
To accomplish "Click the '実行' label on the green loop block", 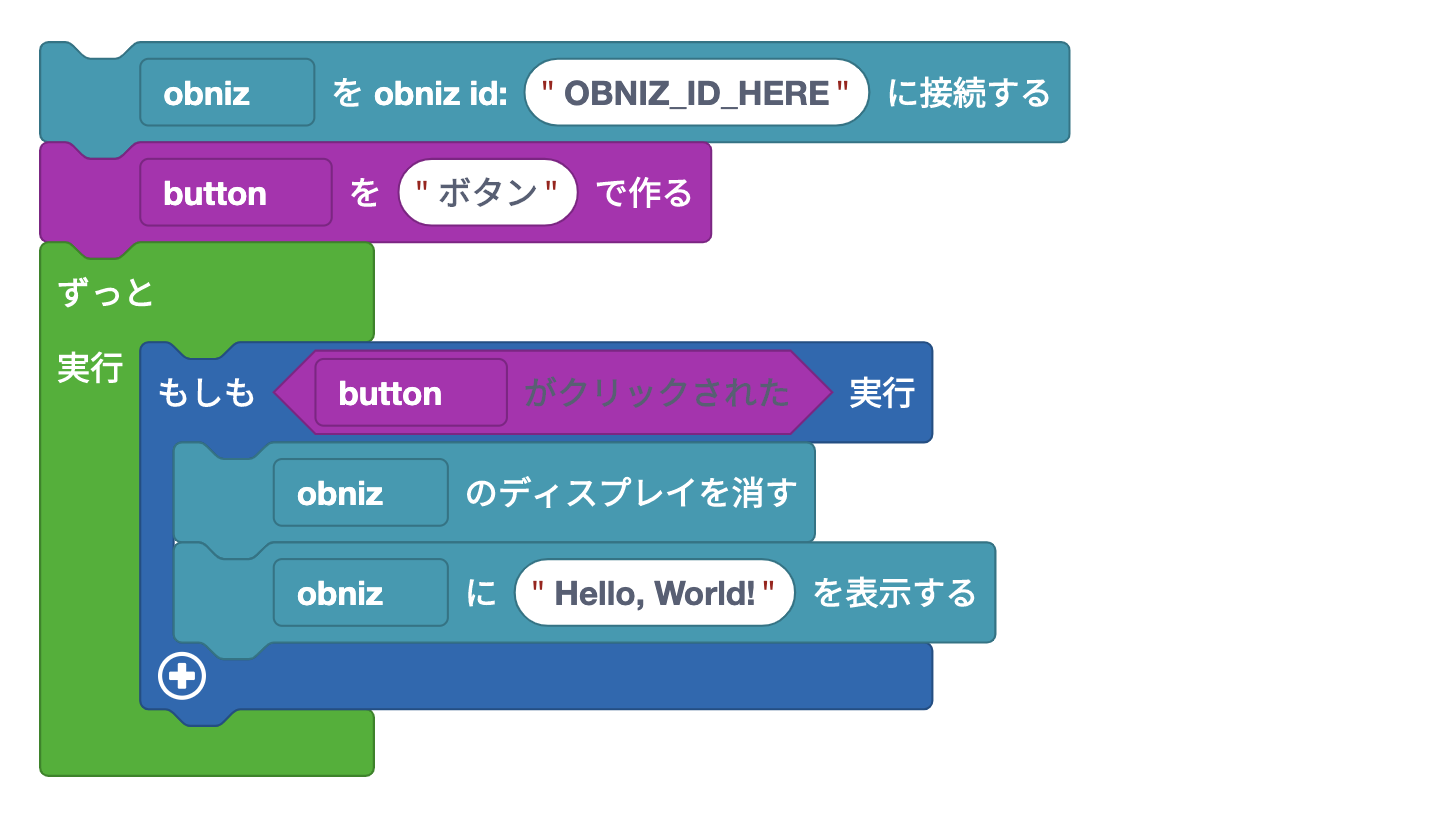I will coord(89,369).
